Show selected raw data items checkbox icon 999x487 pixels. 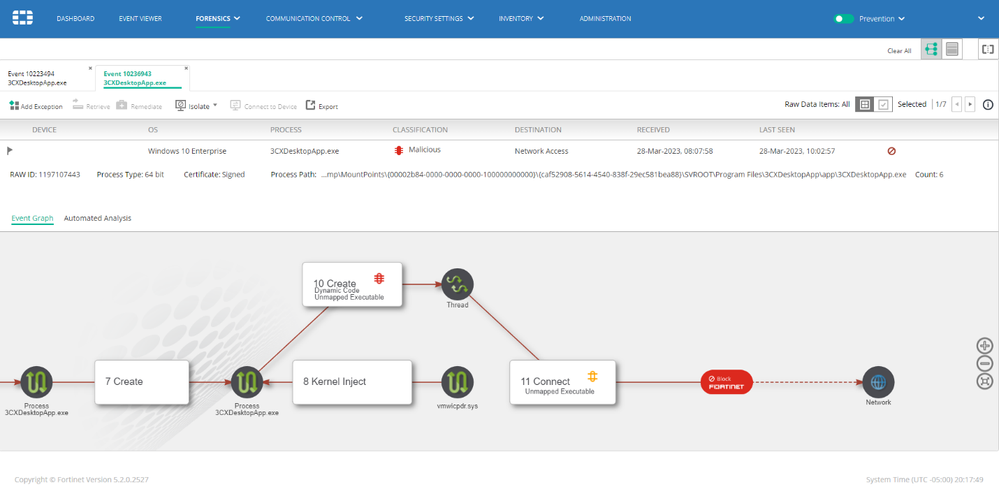pos(882,105)
